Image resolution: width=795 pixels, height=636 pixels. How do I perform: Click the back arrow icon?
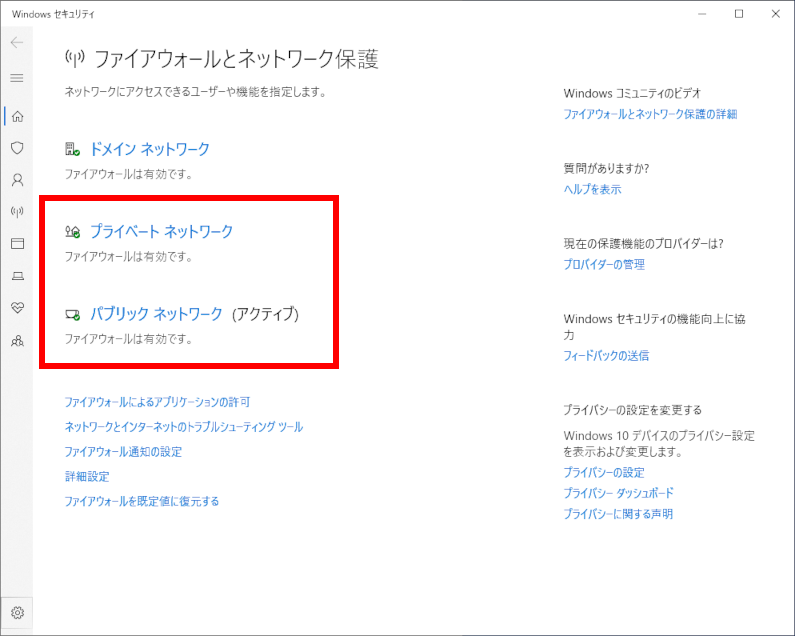[17, 43]
